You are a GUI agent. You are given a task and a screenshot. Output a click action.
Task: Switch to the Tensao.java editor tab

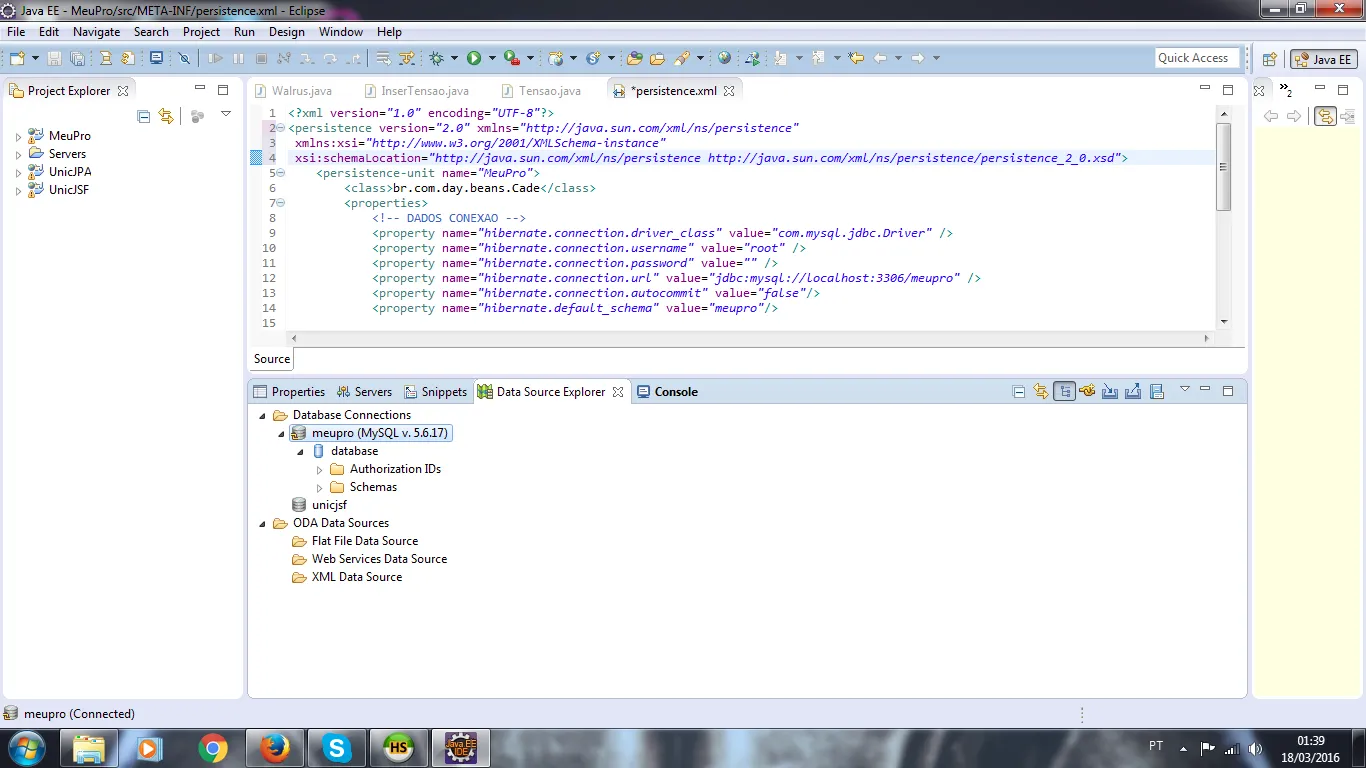click(x=549, y=91)
